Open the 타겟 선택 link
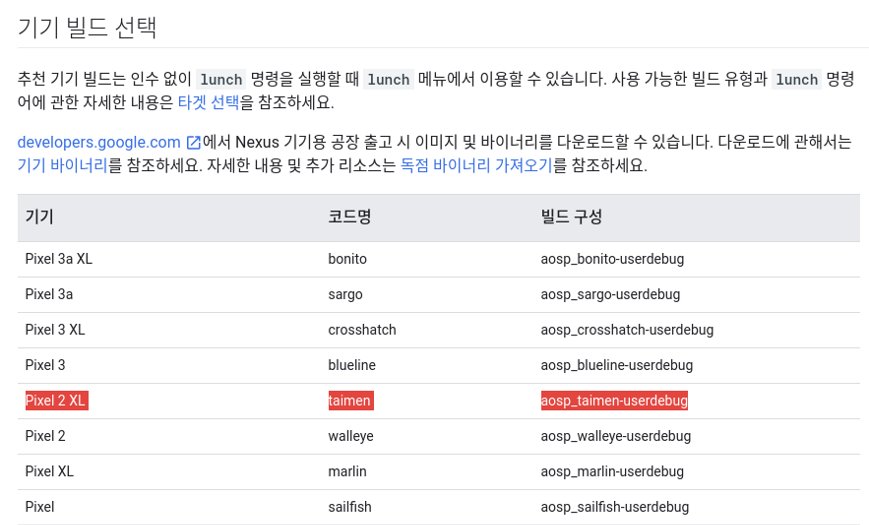The height and width of the screenshot is (525, 869). point(208,103)
